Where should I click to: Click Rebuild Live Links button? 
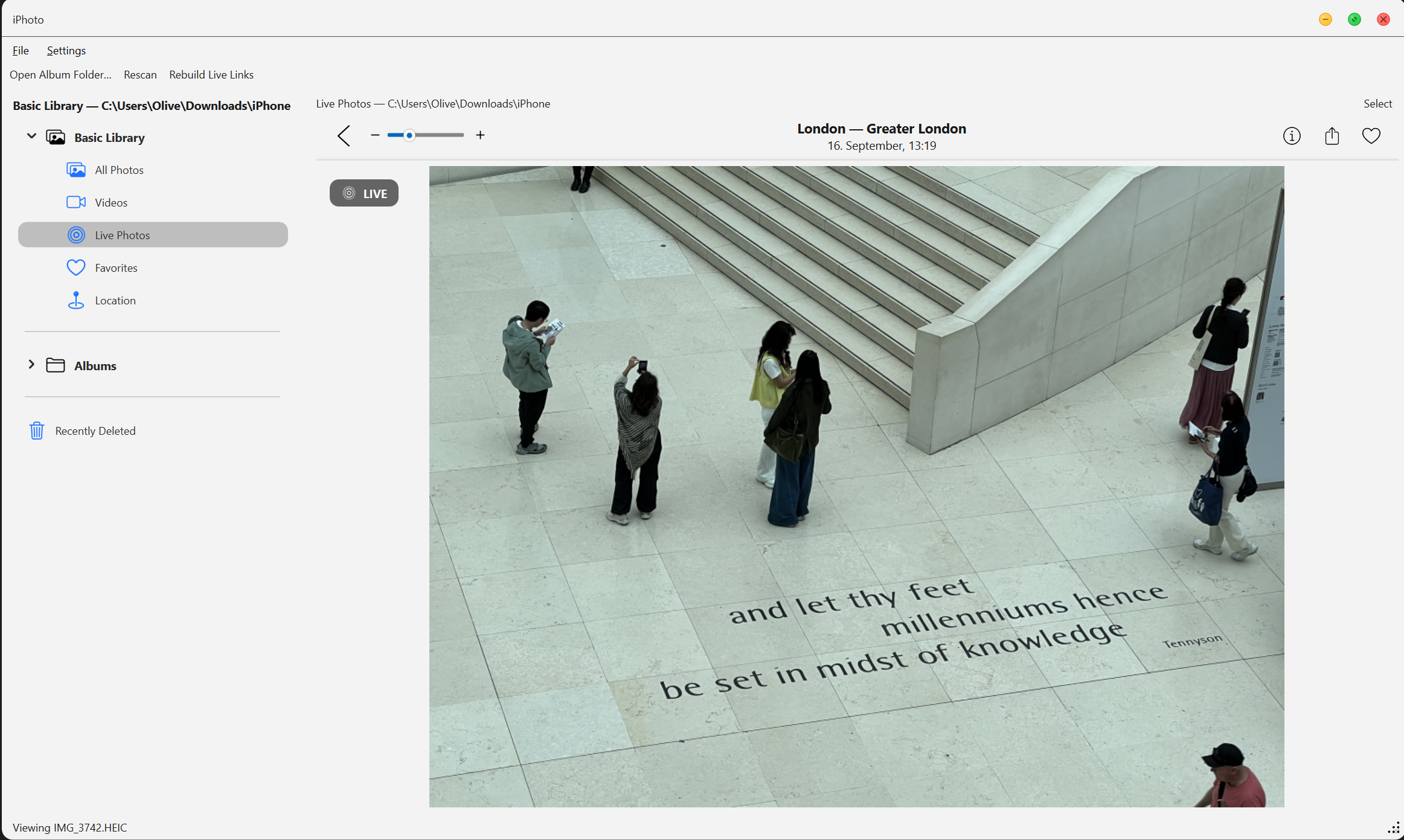tap(211, 74)
